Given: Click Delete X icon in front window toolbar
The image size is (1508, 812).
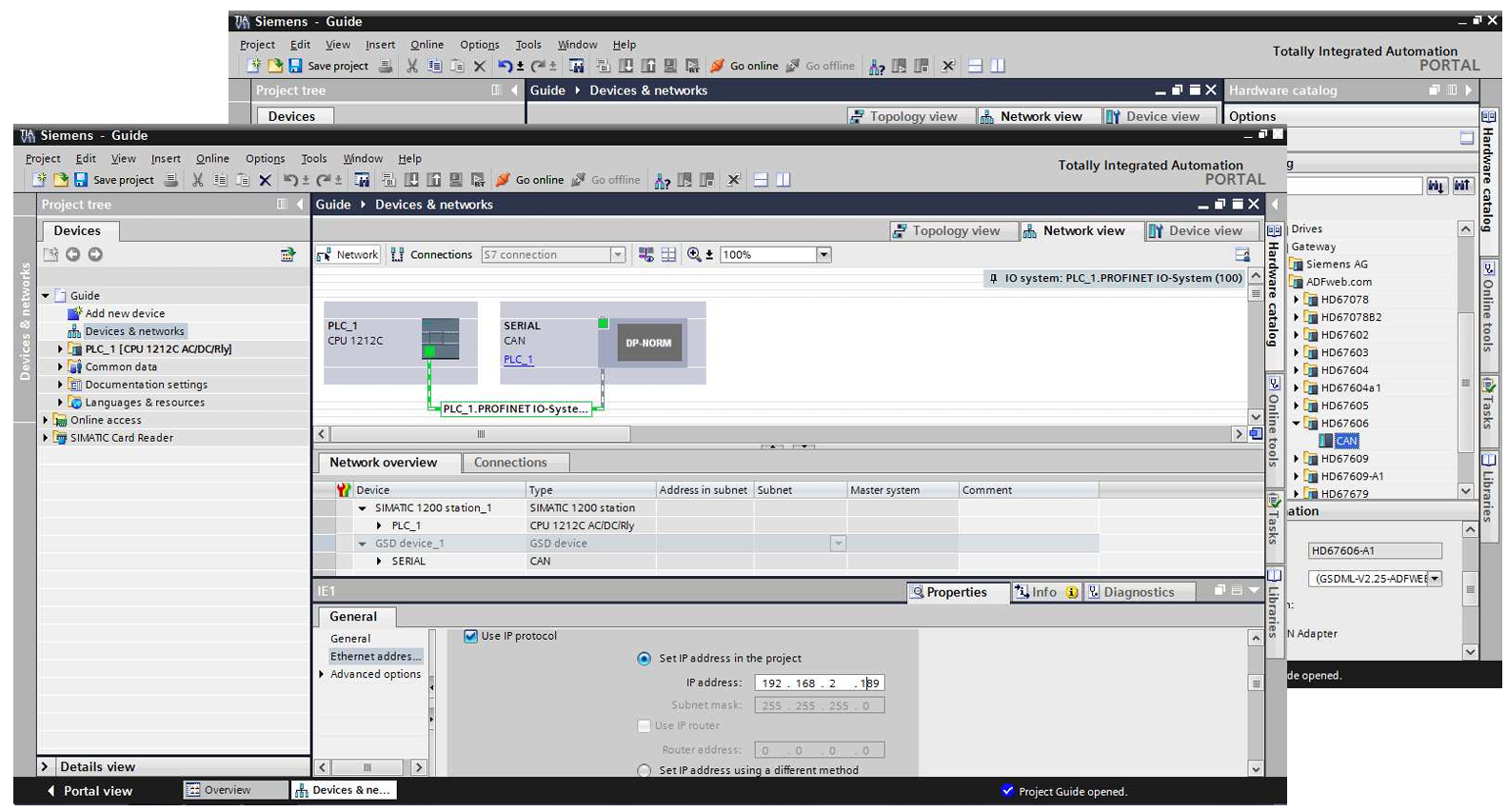Looking at the screenshot, I should [266, 180].
